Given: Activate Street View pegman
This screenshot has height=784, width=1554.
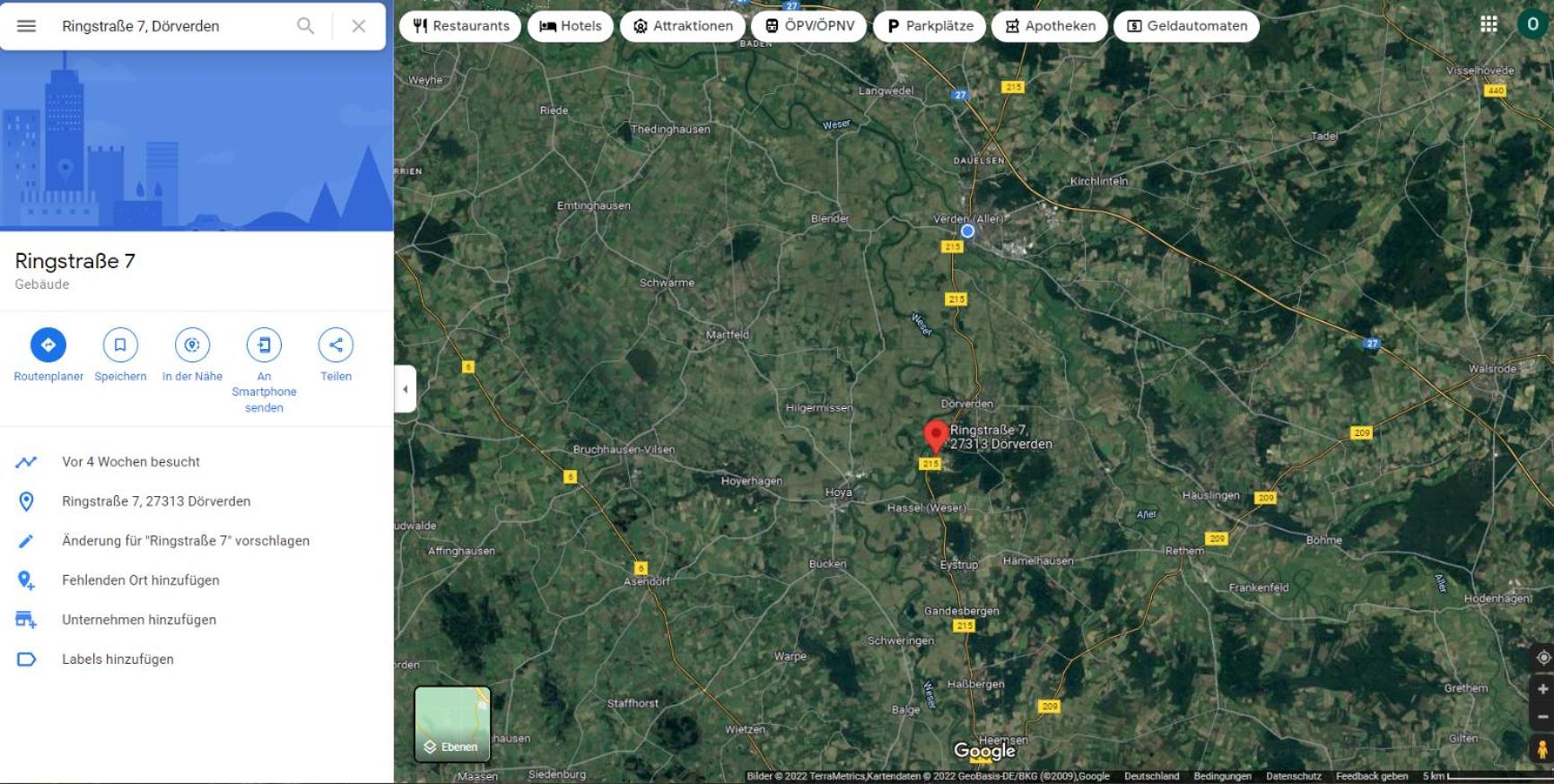Looking at the screenshot, I should (x=1542, y=749).
